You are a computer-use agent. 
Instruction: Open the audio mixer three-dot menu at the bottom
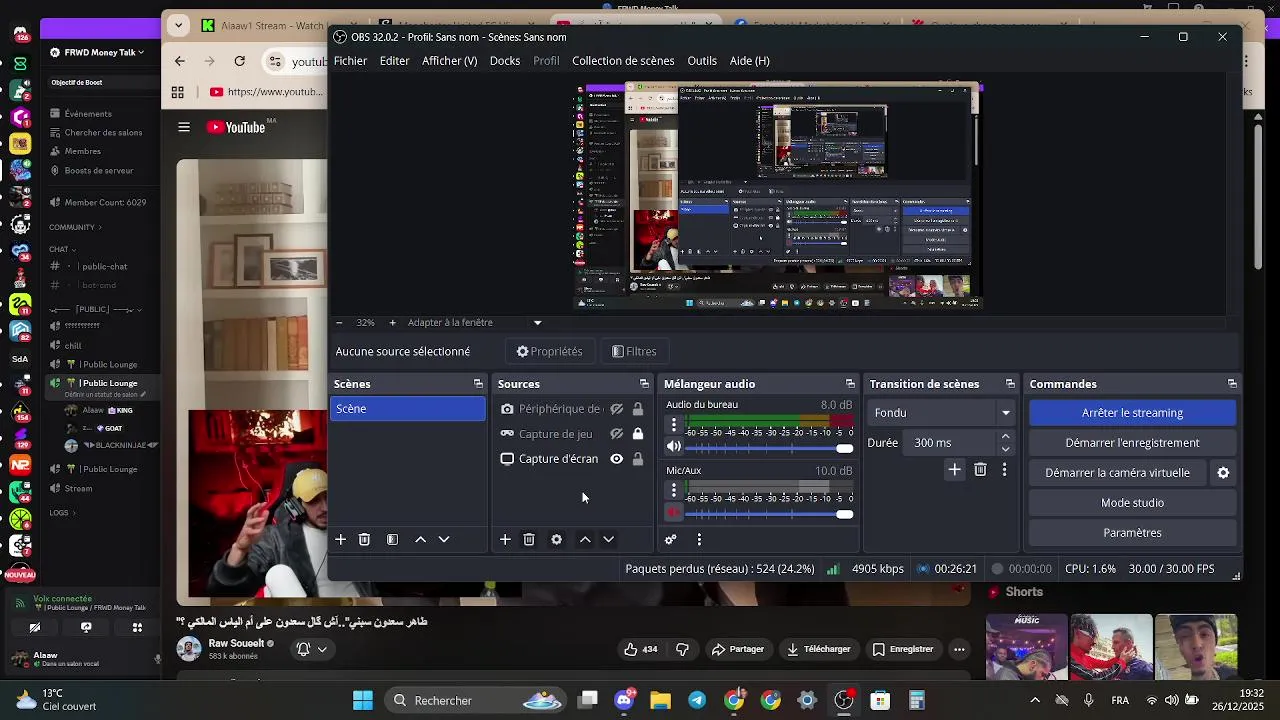click(x=699, y=539)
